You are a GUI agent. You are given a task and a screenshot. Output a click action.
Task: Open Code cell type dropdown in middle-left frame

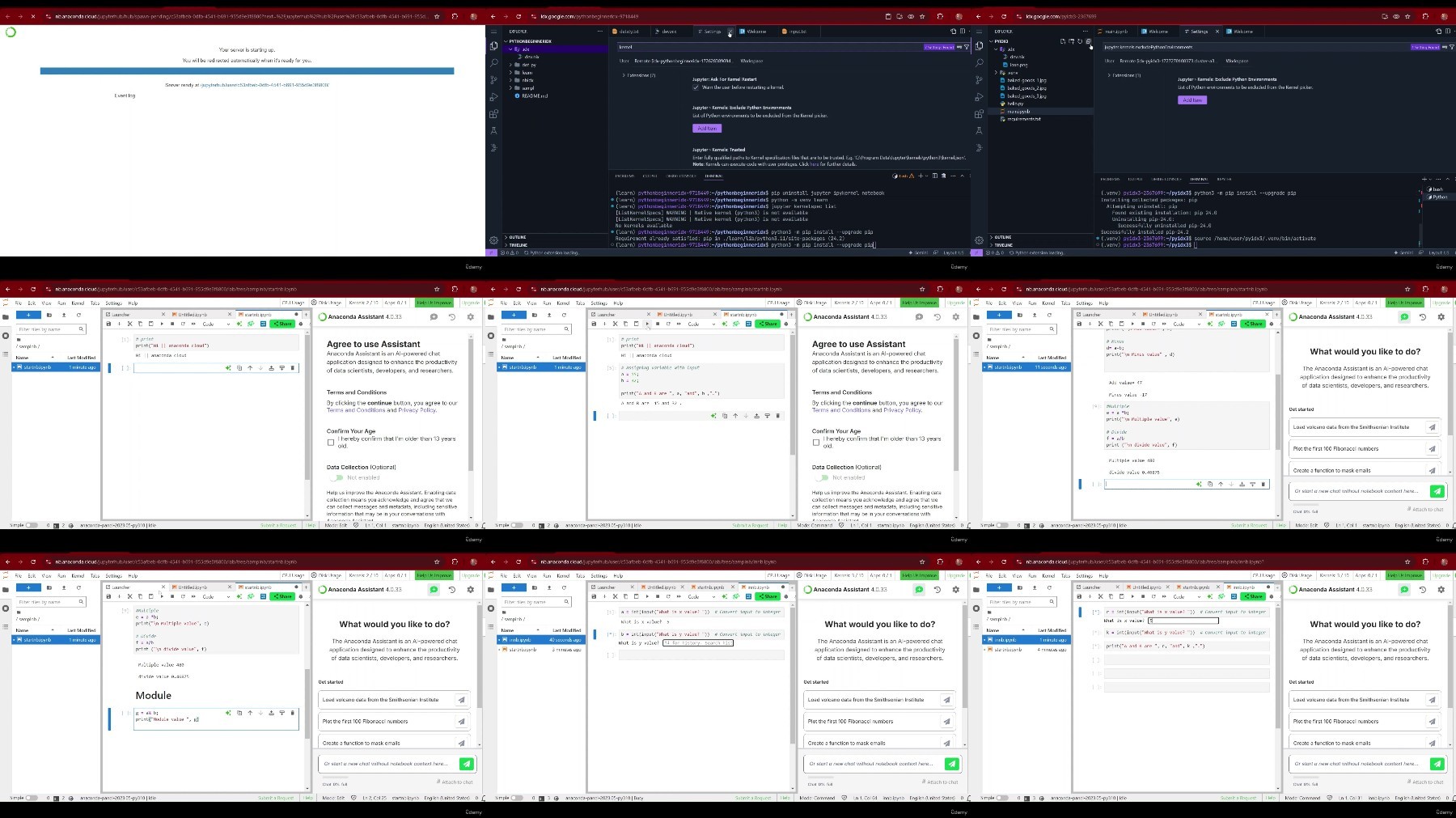(x=216, y=324)
